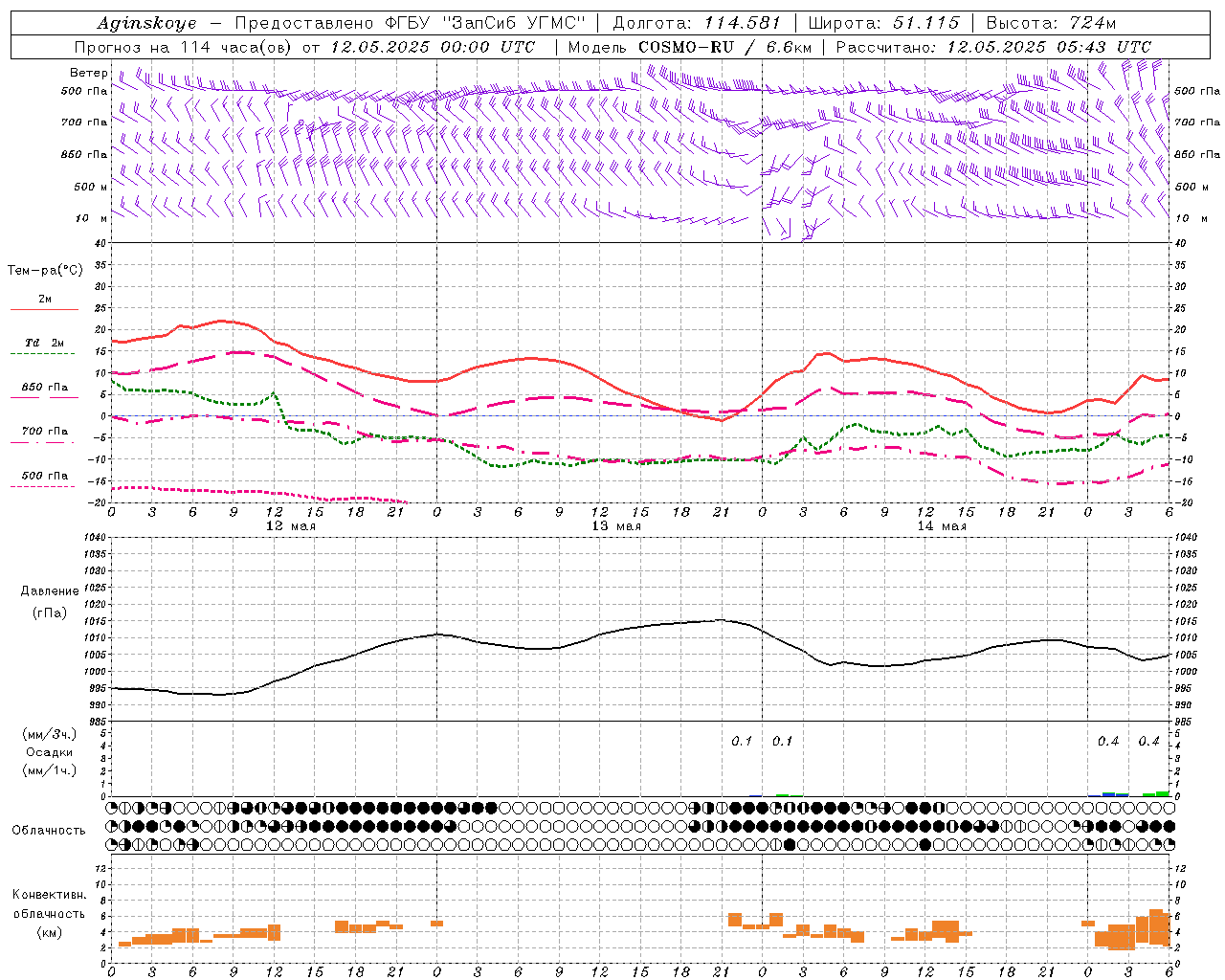Click the Осадки panel title

(x=50, y=752)
